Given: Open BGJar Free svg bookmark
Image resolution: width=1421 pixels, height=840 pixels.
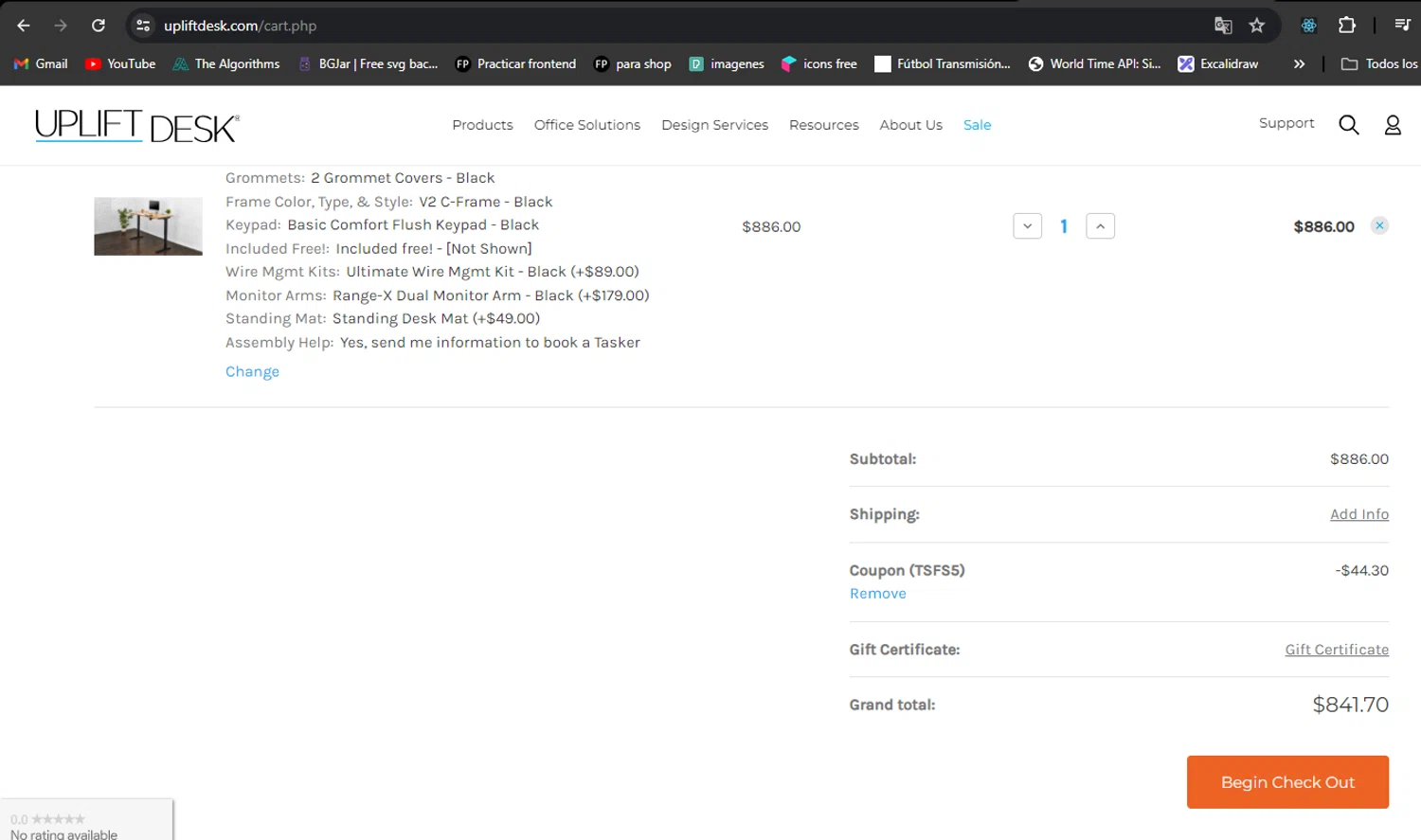Looking at the screenshot, I should tap(368, 63).
